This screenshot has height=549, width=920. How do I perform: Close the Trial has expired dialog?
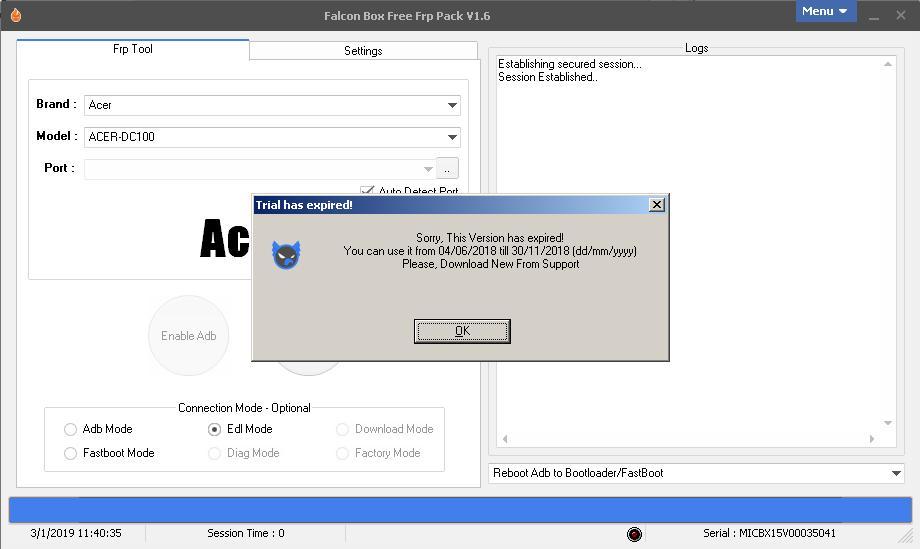[657, 205]
